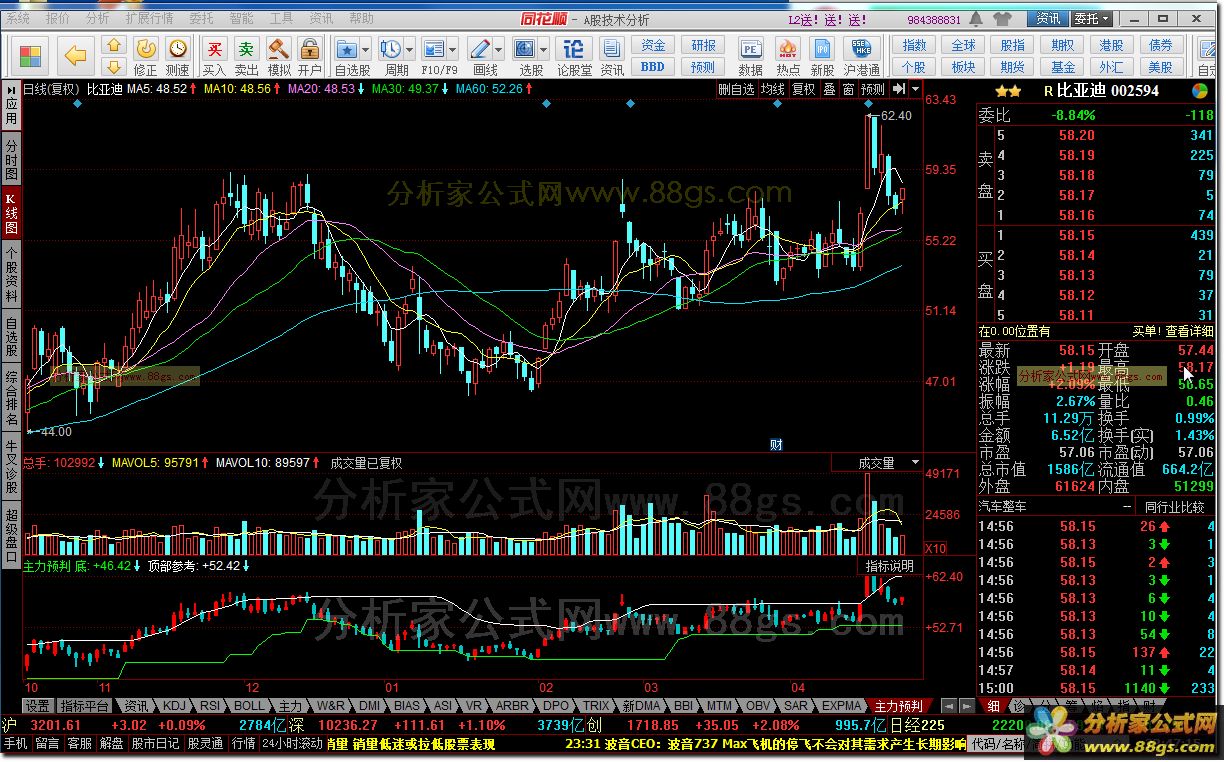This screenshot has width=1226, height=762.
Task: Expand the 画线 dropdown arrow
Action: 499,49
